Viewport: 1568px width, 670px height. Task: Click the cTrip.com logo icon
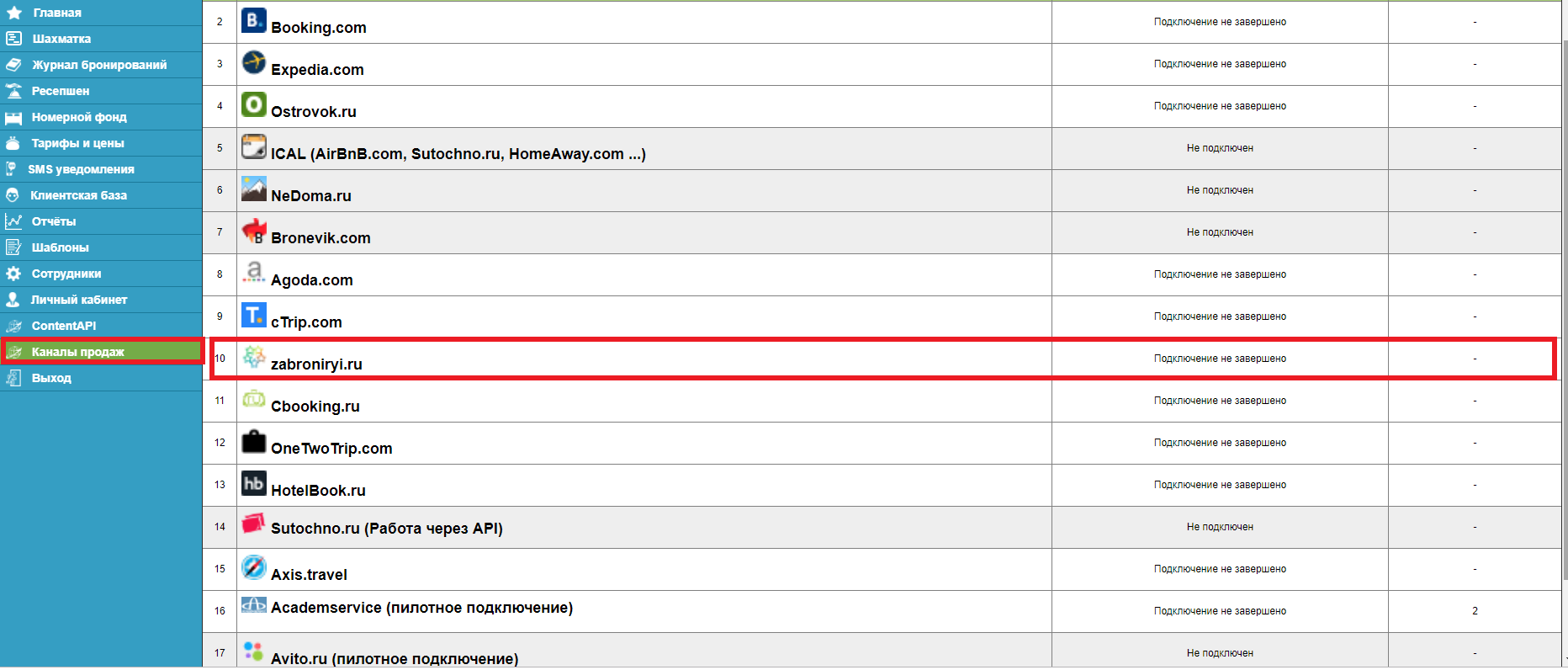254,315
